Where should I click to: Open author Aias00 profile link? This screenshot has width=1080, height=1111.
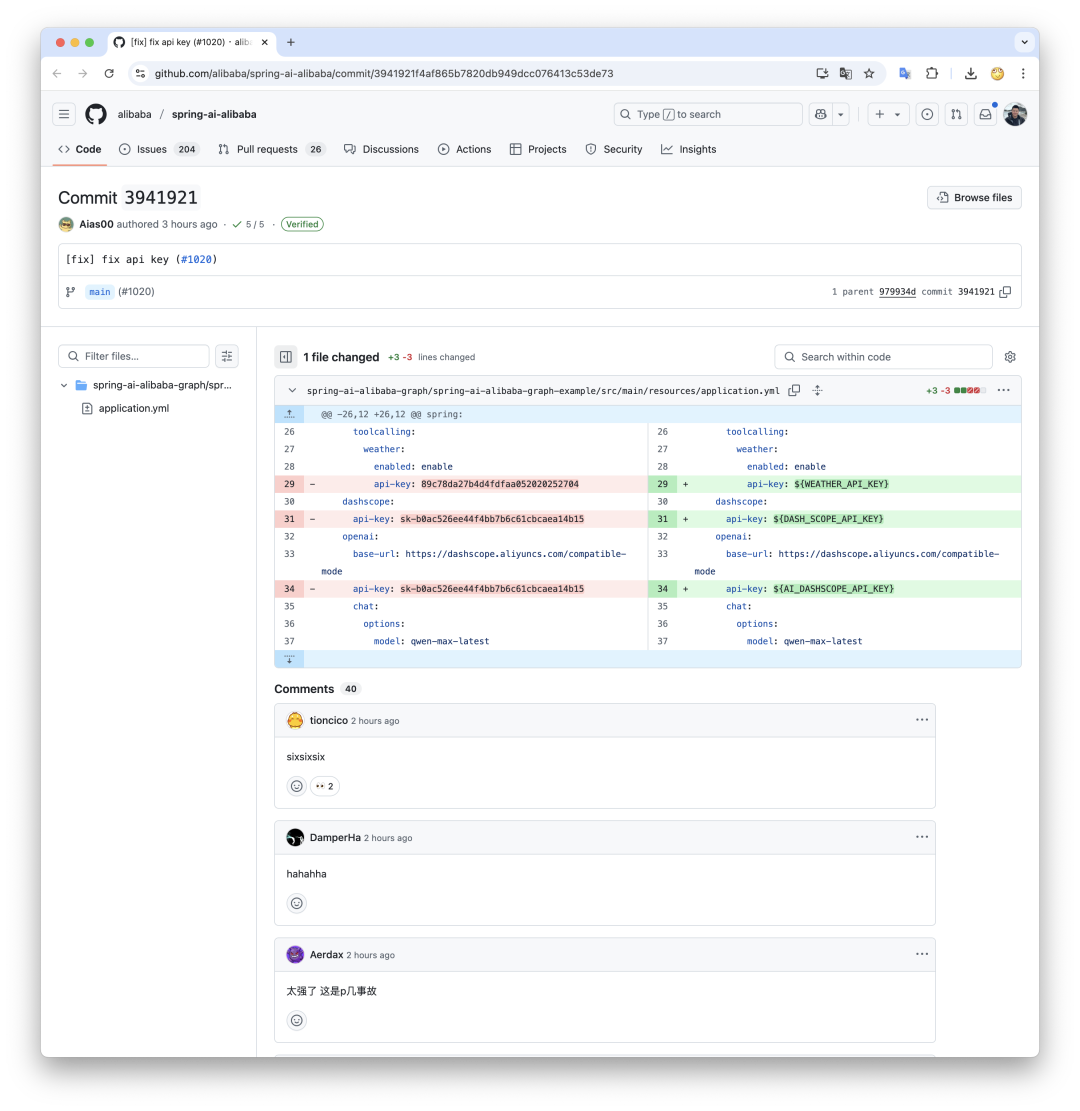click(96, 224)
